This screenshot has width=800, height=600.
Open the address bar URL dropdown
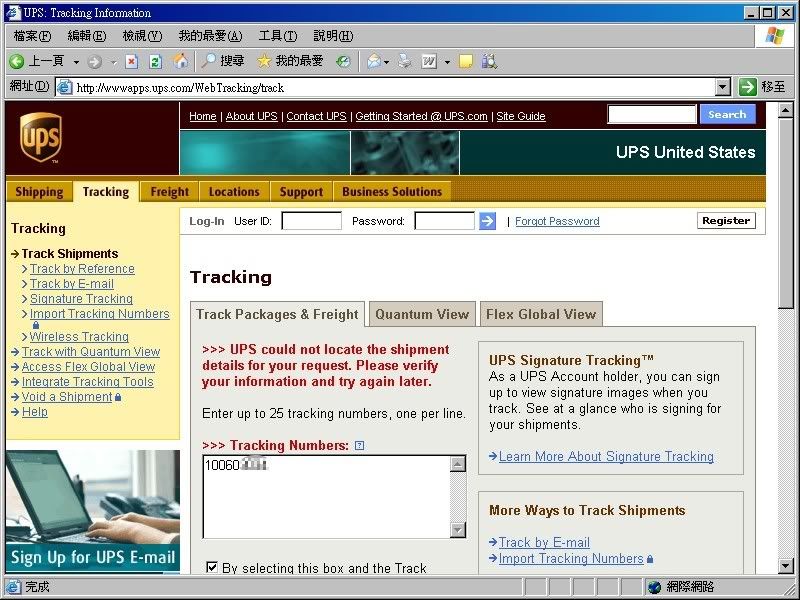pos(722,87)
